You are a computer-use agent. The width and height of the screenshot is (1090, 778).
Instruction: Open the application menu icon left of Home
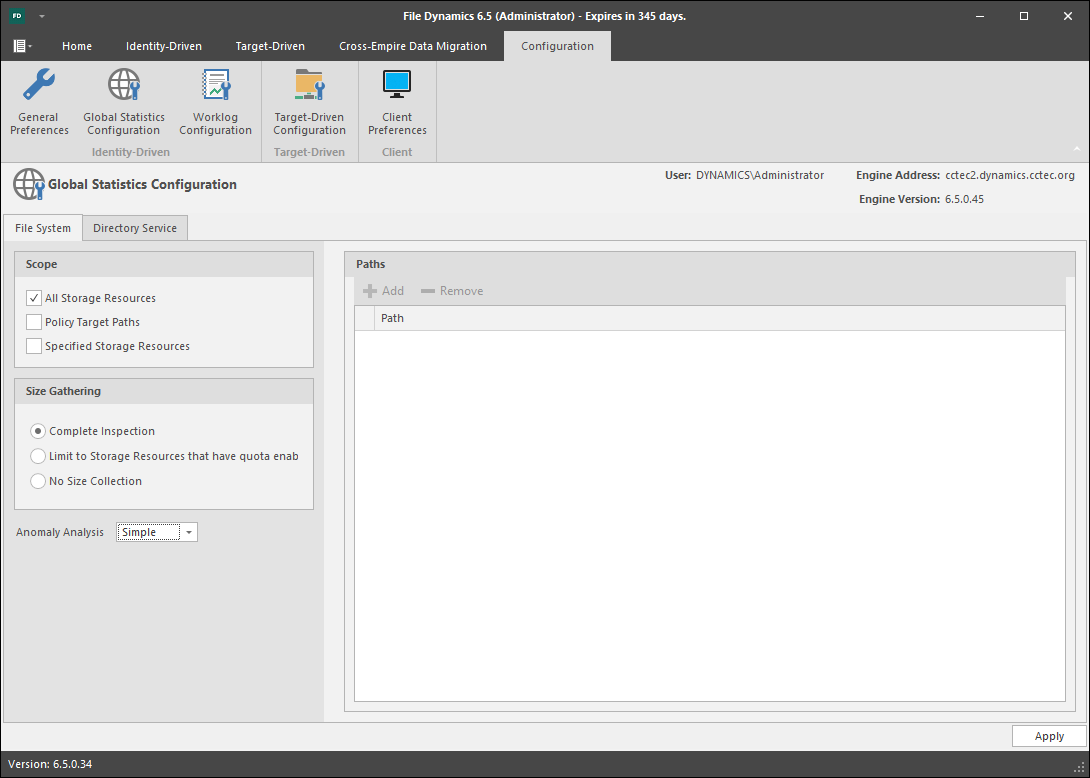[21, 46]
